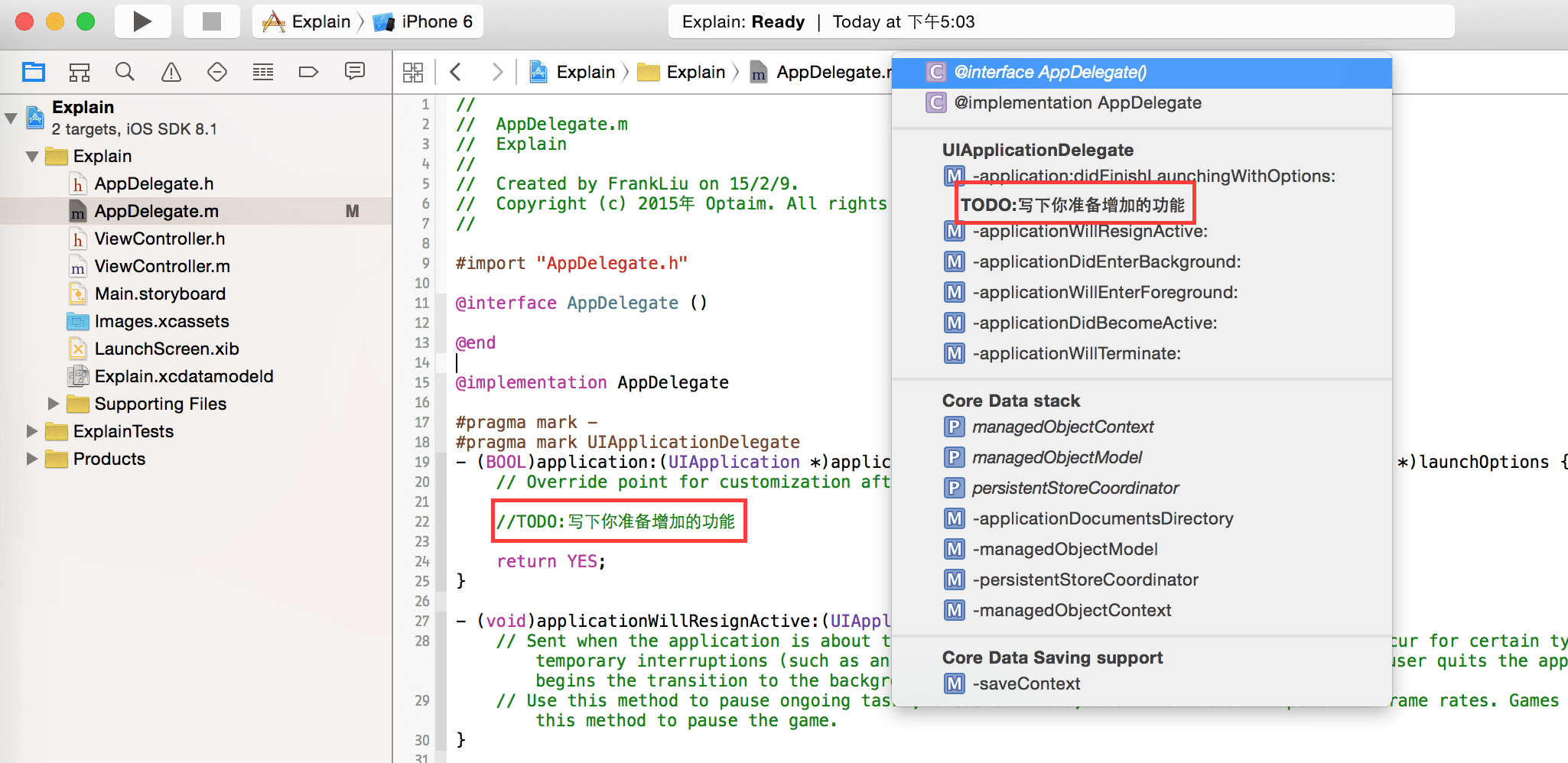This screenshot has height=763, width=1568.
Task: Open the related items grid menu
Action: coord(413,72)
